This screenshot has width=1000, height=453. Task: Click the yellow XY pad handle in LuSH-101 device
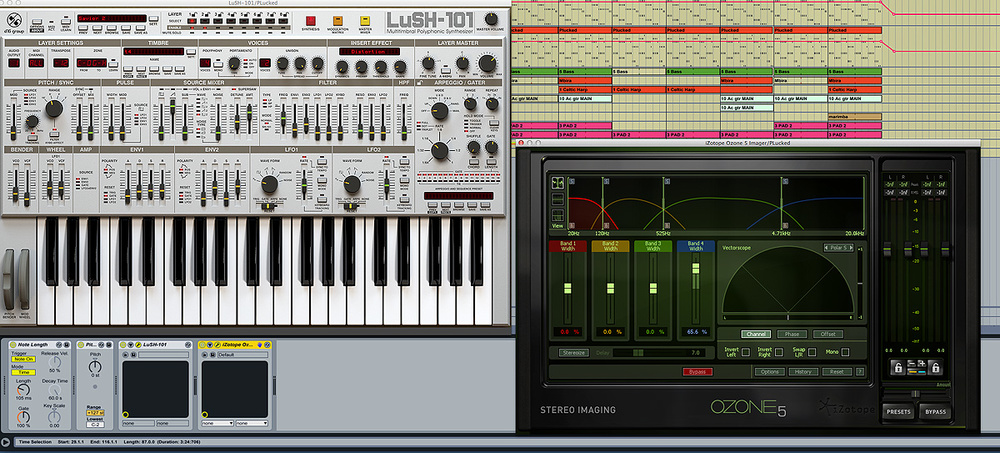tap(126, 415)
